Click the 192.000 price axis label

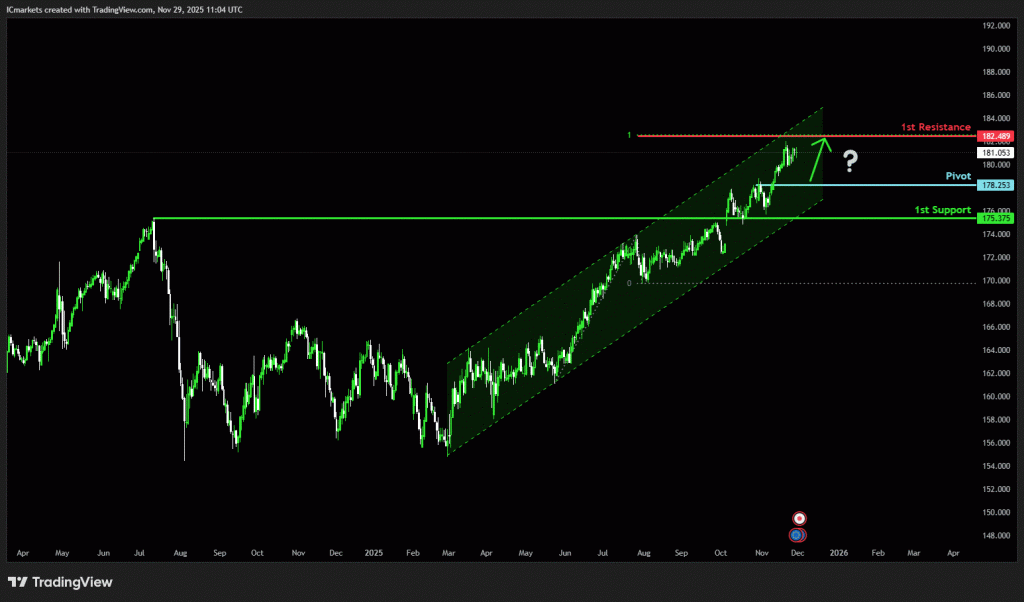coord(997,25)
